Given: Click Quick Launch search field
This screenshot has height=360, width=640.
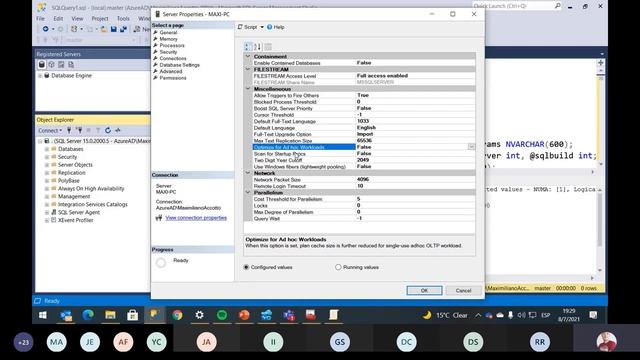Looking at the screenshot, I should pos(516,6).
